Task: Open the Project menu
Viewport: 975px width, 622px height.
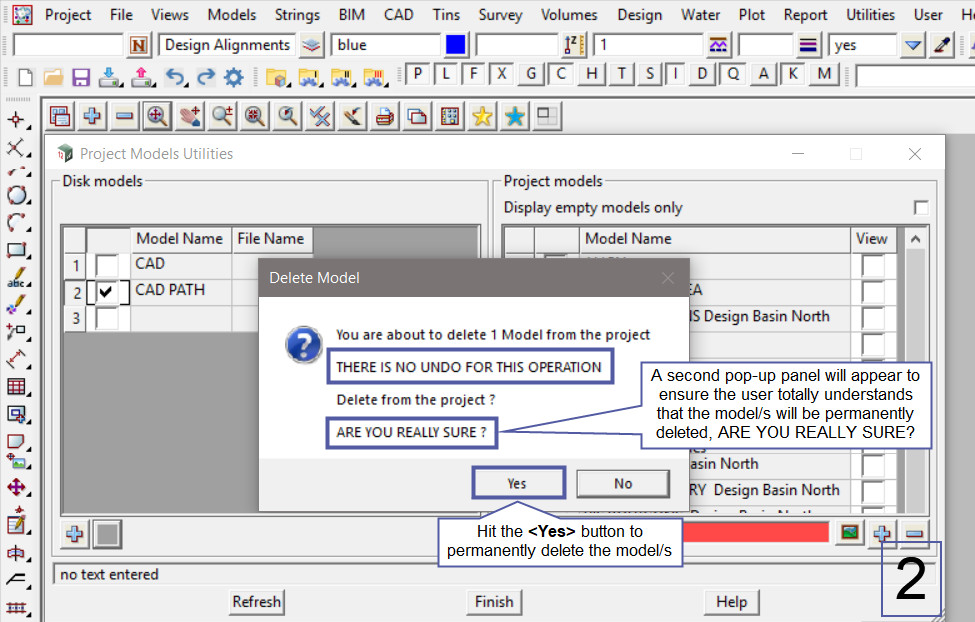Action: [x=68, y=14]
